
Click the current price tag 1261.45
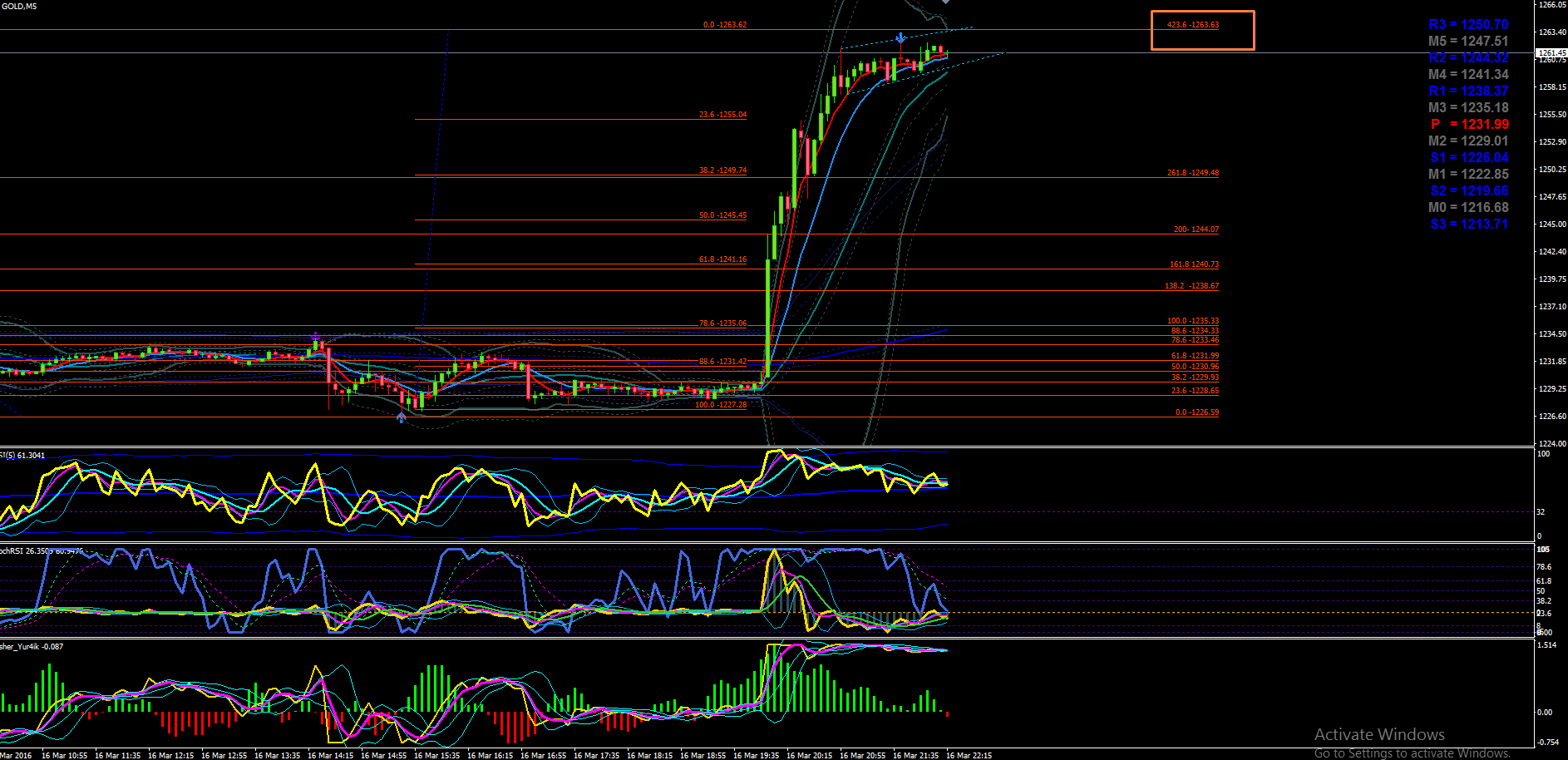click(1551, 52)
